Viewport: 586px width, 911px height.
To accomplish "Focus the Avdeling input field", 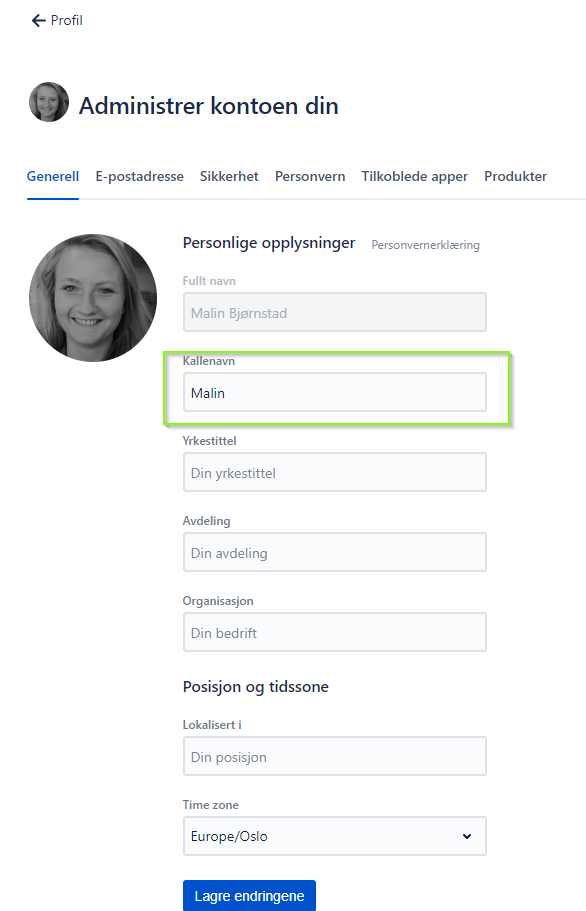I will tap(335, 552).
